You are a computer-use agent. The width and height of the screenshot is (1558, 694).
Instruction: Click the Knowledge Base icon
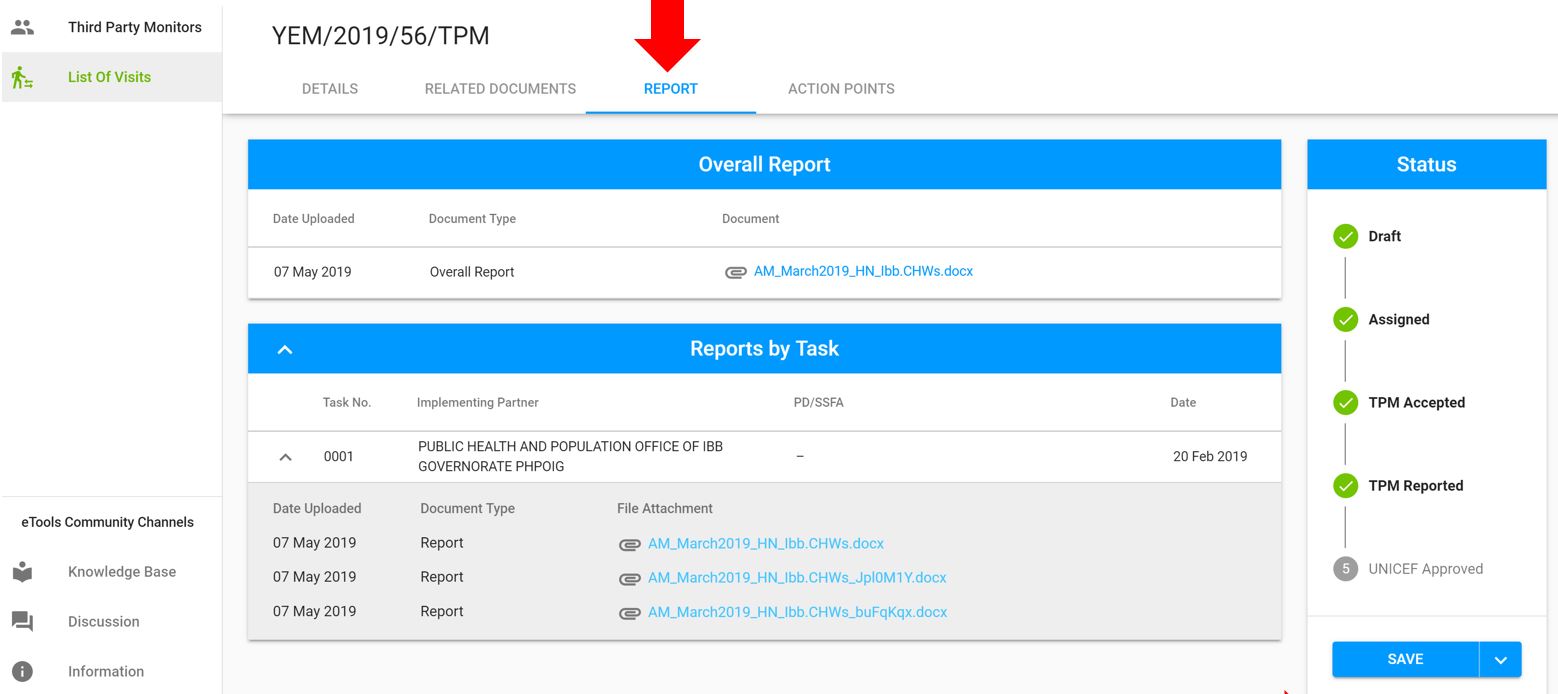[22, 572]
